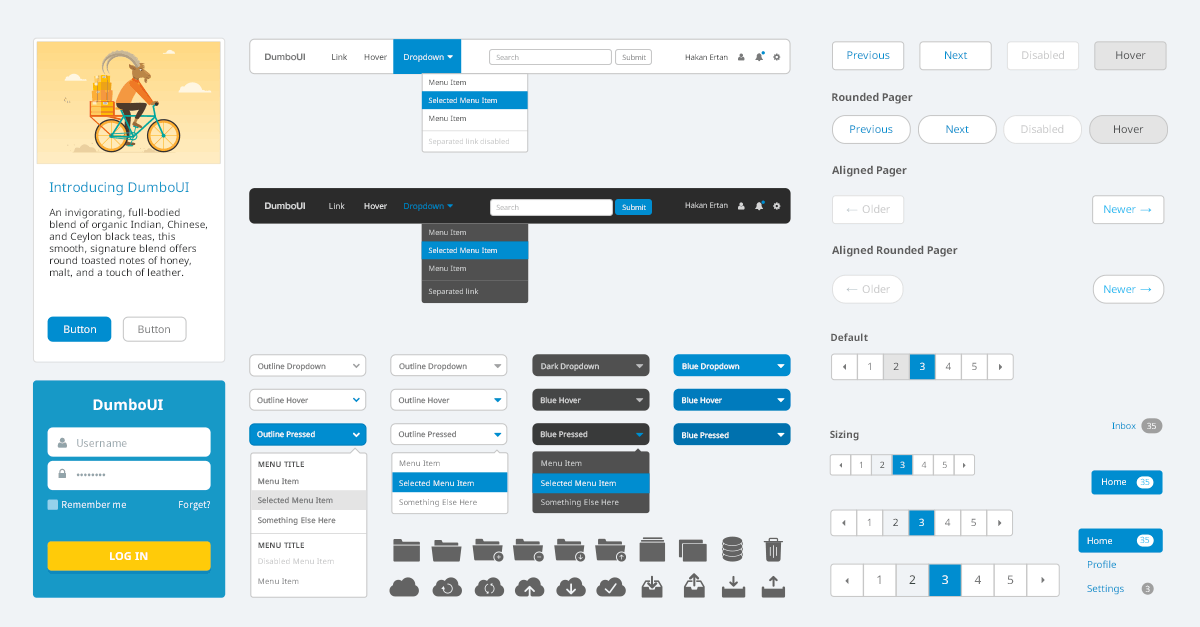
Task: Open the Profile tab under Home
Action: pos(1101,565)
